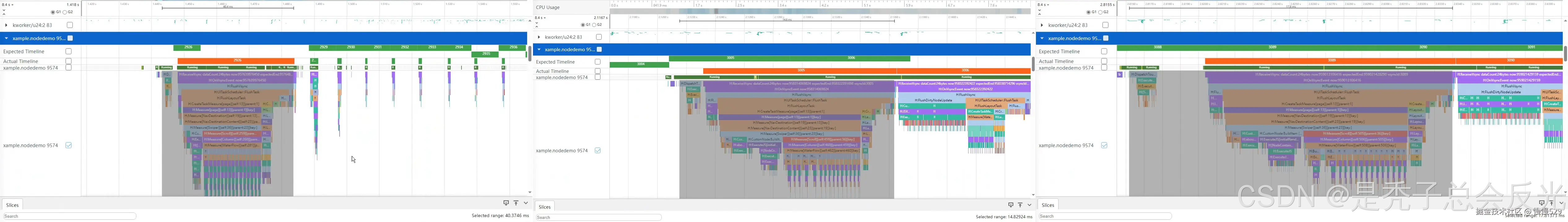Tick Actual Timeline checkbox in right panel

[x=1104, y=61]
